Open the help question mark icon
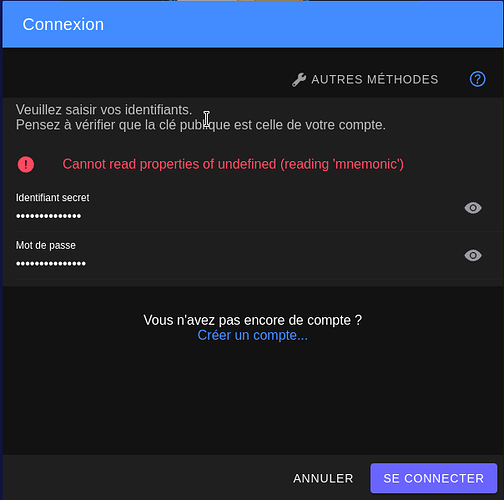Screen dimensions: 504x500 point(477,79)
